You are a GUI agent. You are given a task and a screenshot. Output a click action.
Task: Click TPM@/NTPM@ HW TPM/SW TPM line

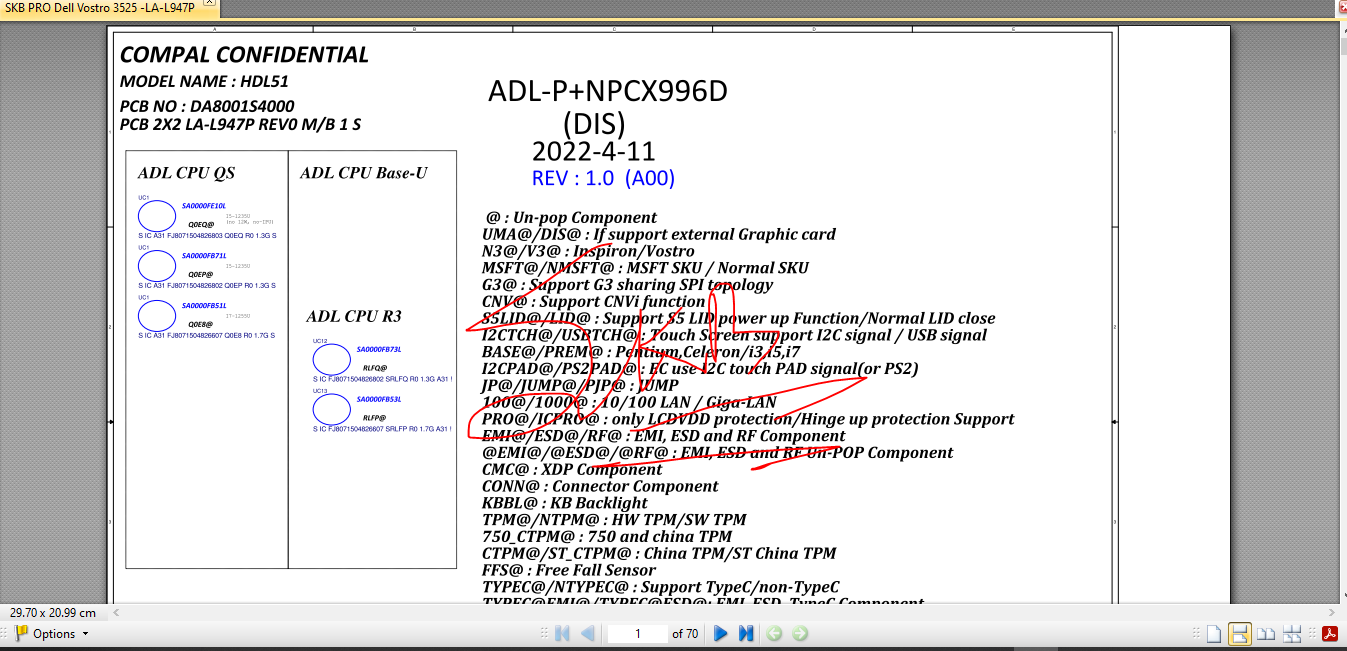614,520
